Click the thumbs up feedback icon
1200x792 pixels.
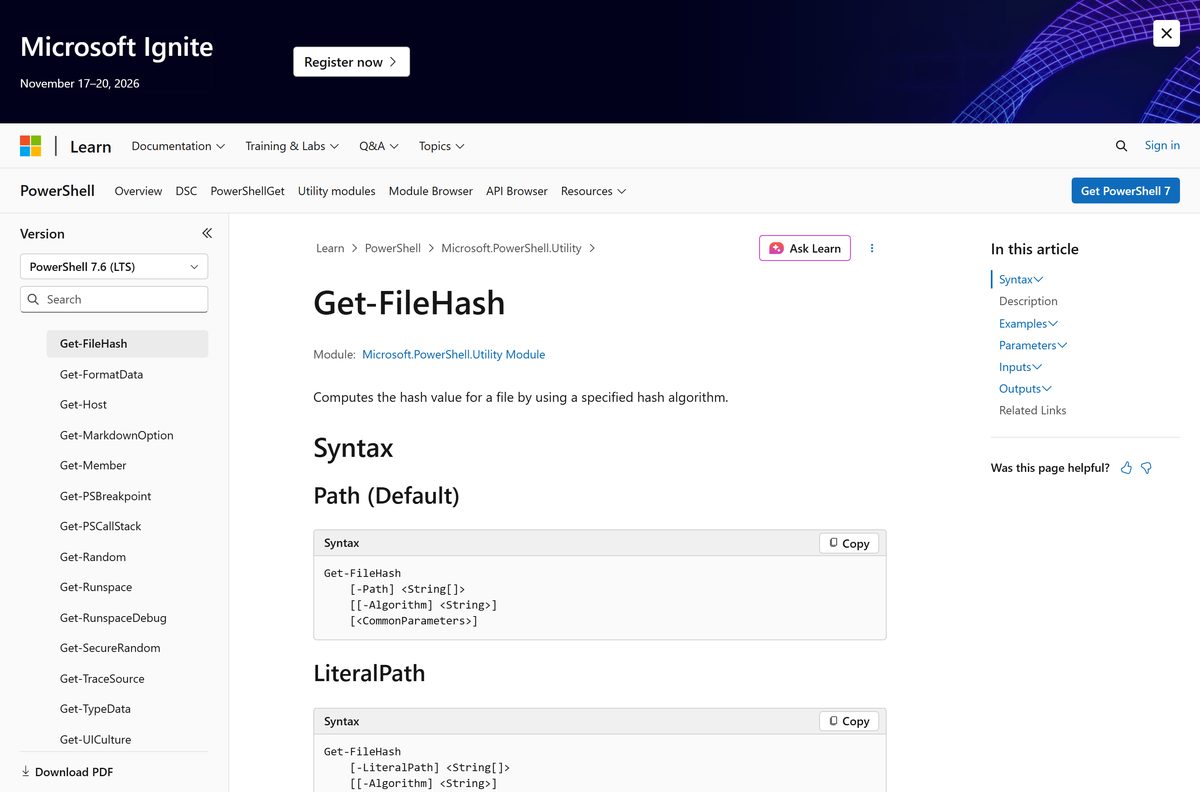point(1126,468)
